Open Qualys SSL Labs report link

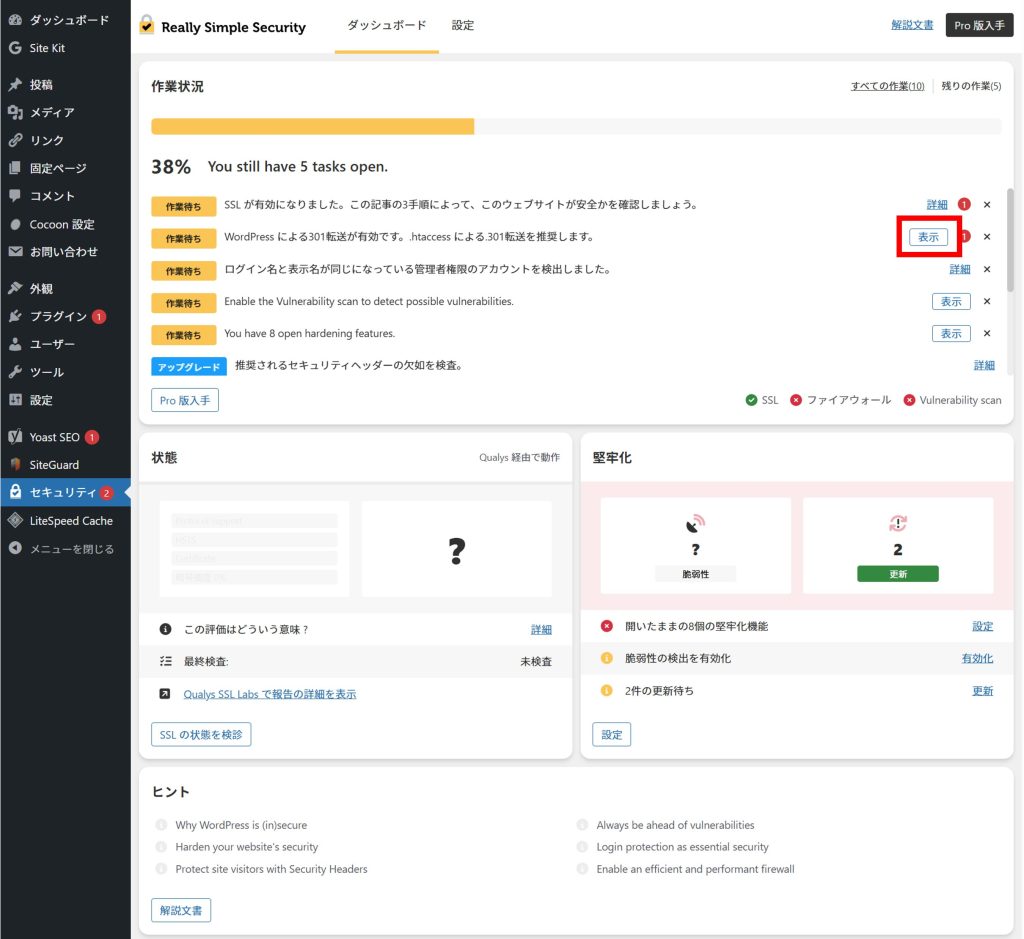270,693
